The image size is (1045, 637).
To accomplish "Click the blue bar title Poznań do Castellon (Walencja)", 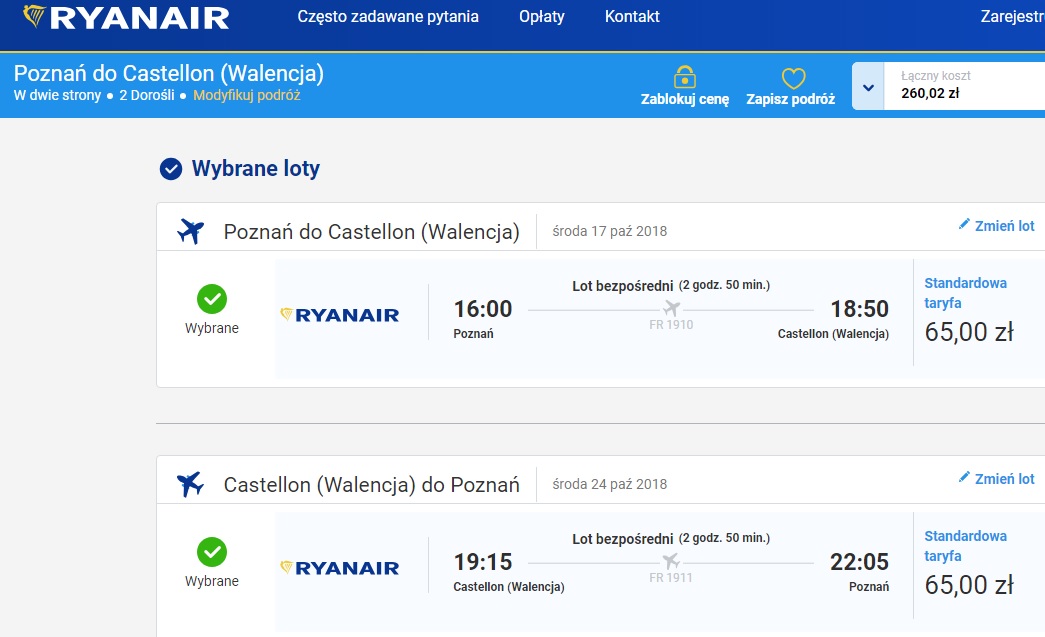I will point(169,73).
